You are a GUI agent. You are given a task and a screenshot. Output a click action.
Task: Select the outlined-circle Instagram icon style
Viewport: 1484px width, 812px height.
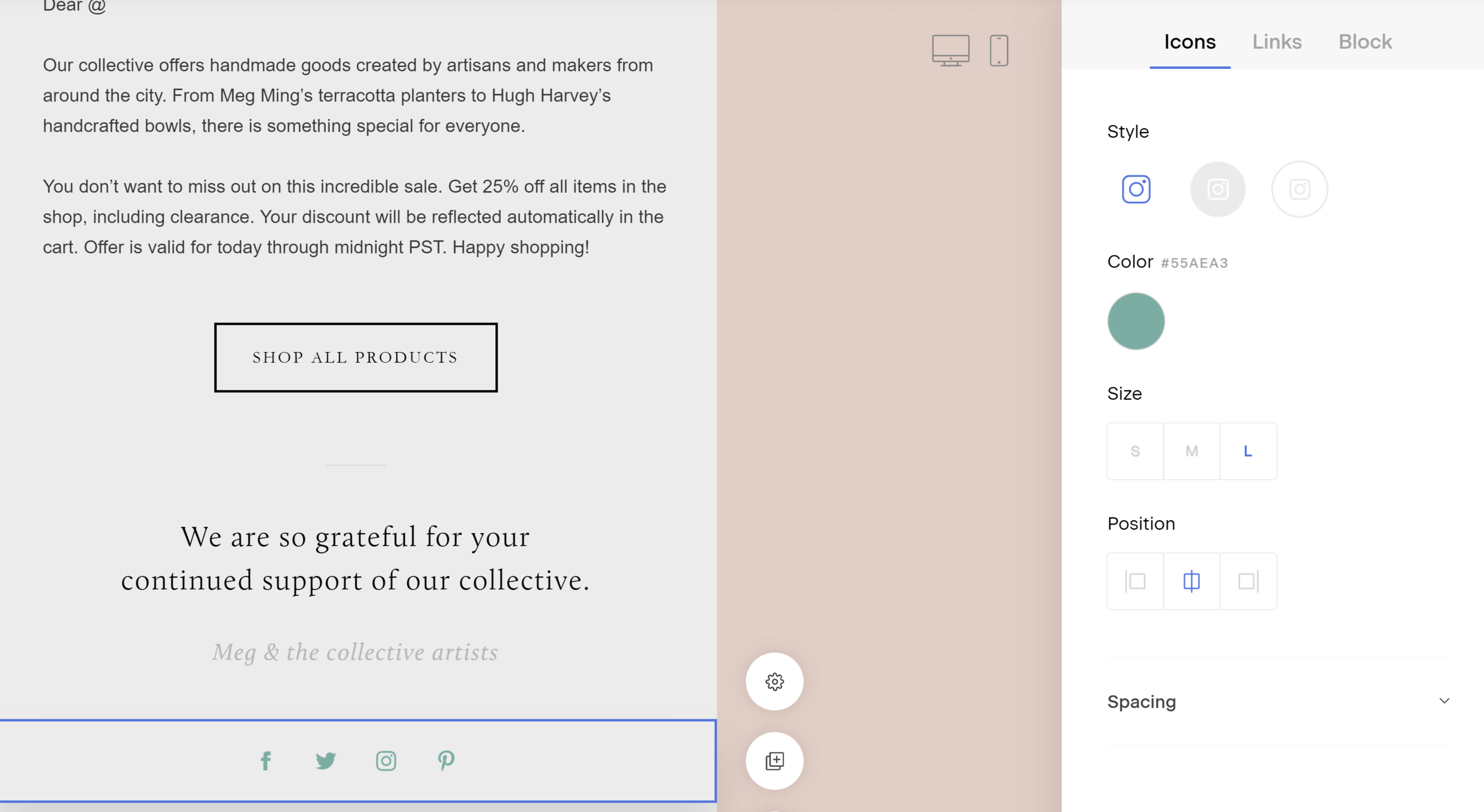[1299, 189]
